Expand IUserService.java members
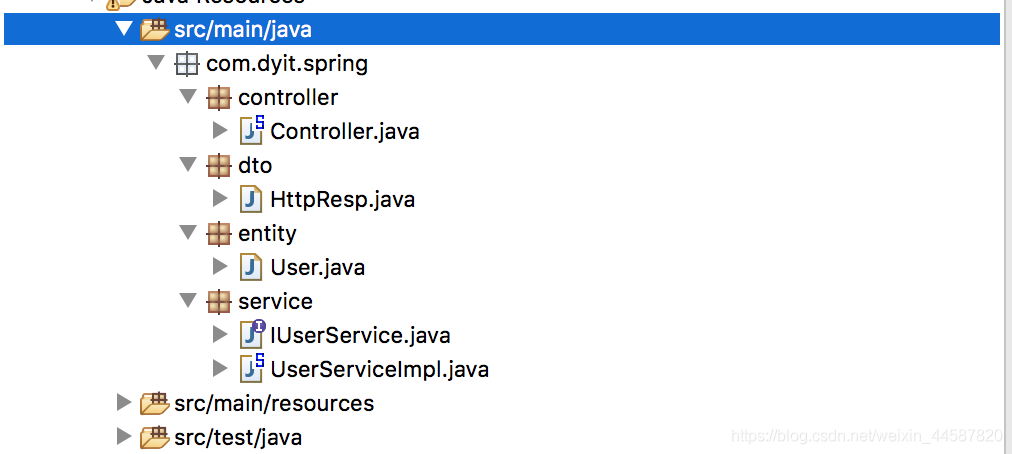The image size is (1012, 454). [220, 335]
